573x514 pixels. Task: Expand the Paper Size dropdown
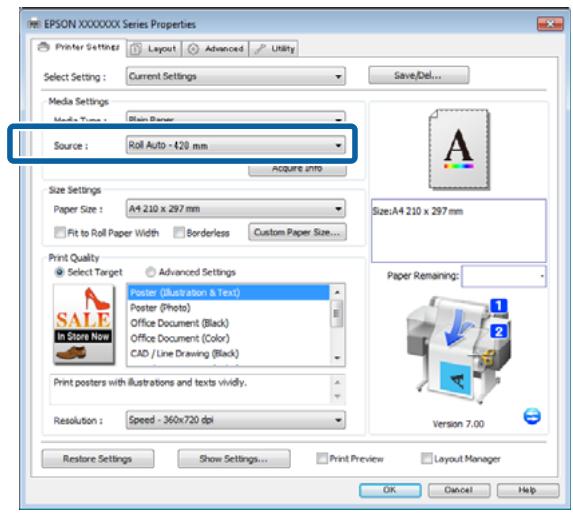pyautogui.click(x=236, y=209)
